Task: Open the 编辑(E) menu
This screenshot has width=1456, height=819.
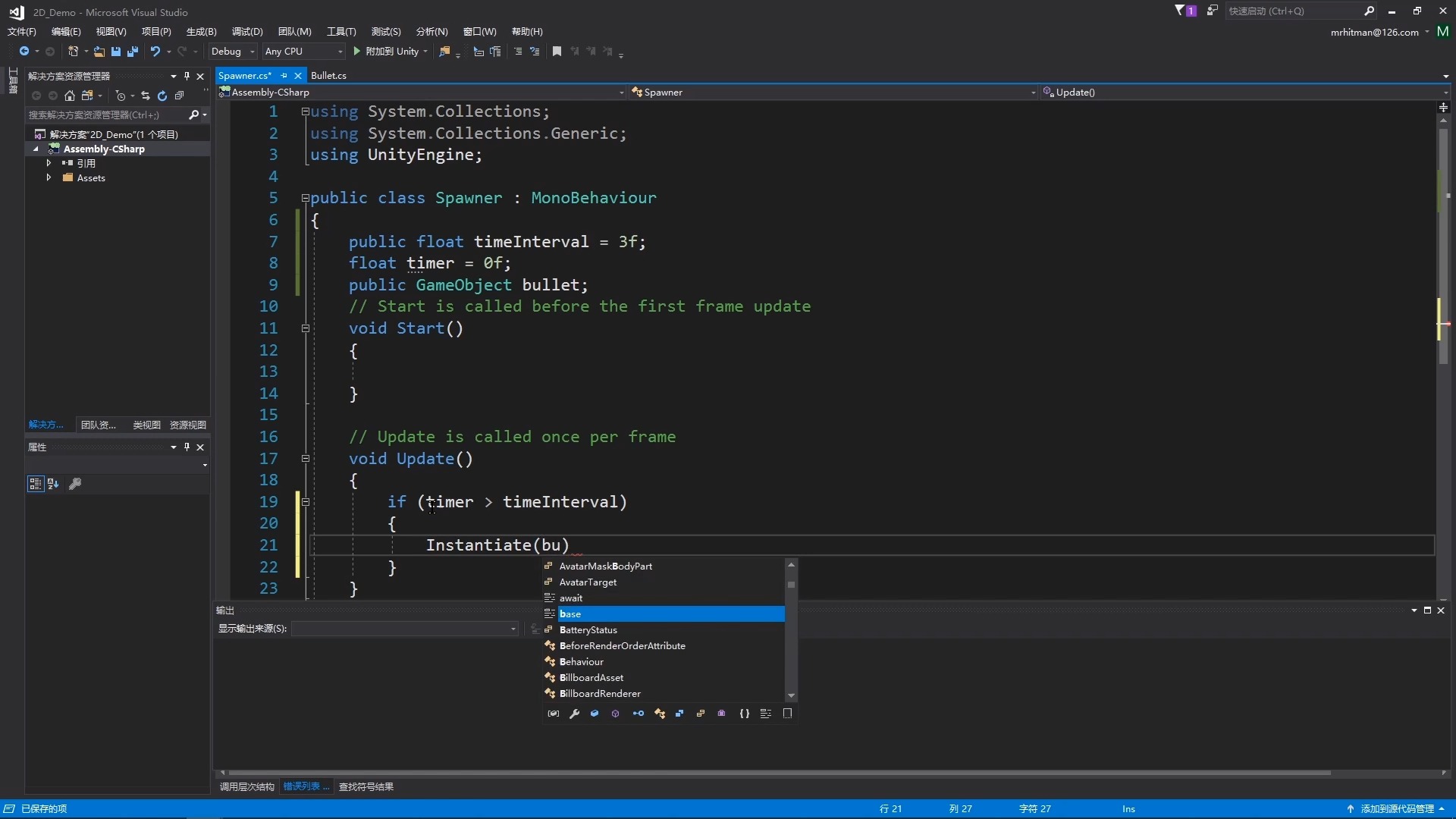Action: click(x=66, y=32)
